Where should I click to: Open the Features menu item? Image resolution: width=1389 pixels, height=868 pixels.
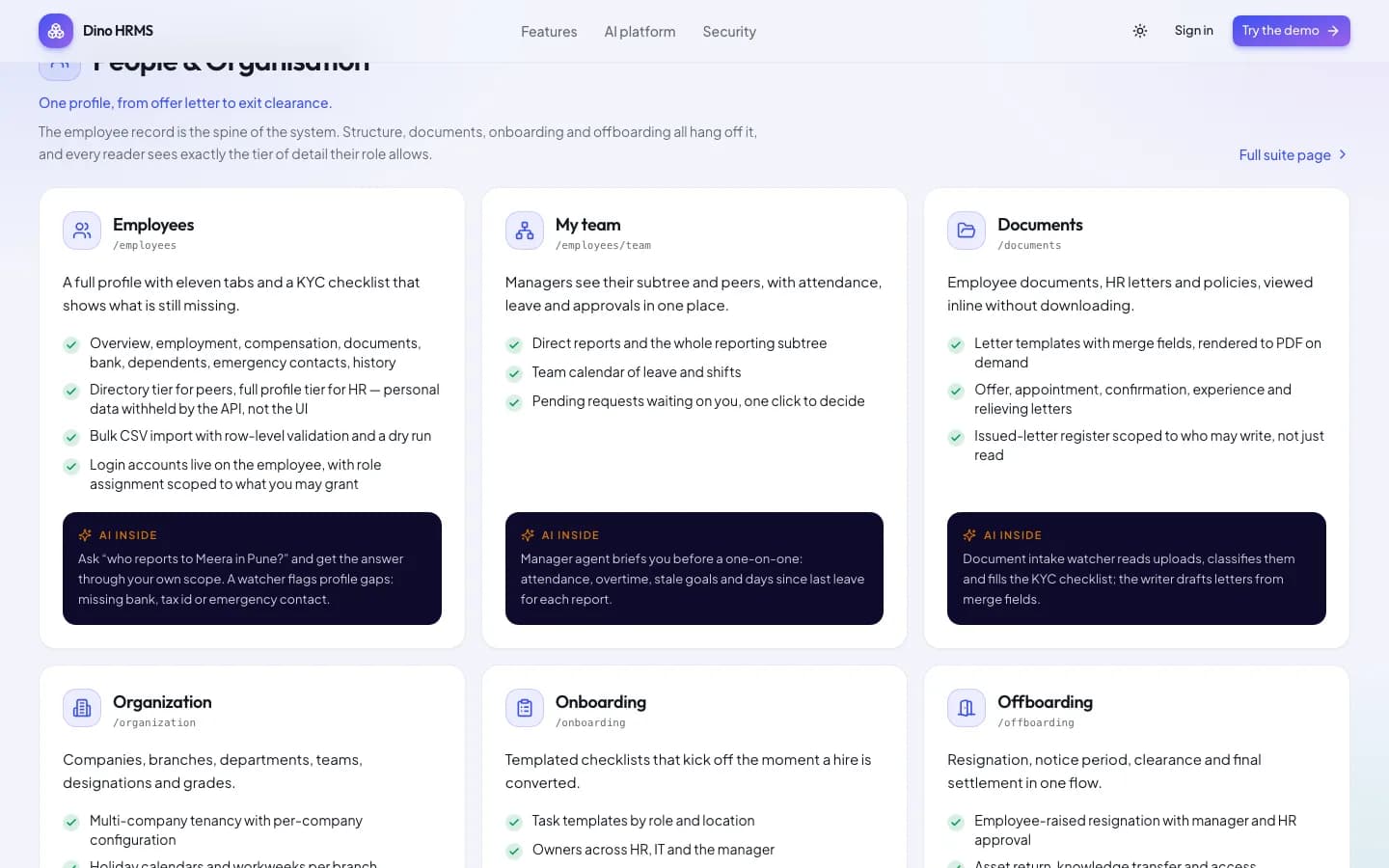click(549, 32)
